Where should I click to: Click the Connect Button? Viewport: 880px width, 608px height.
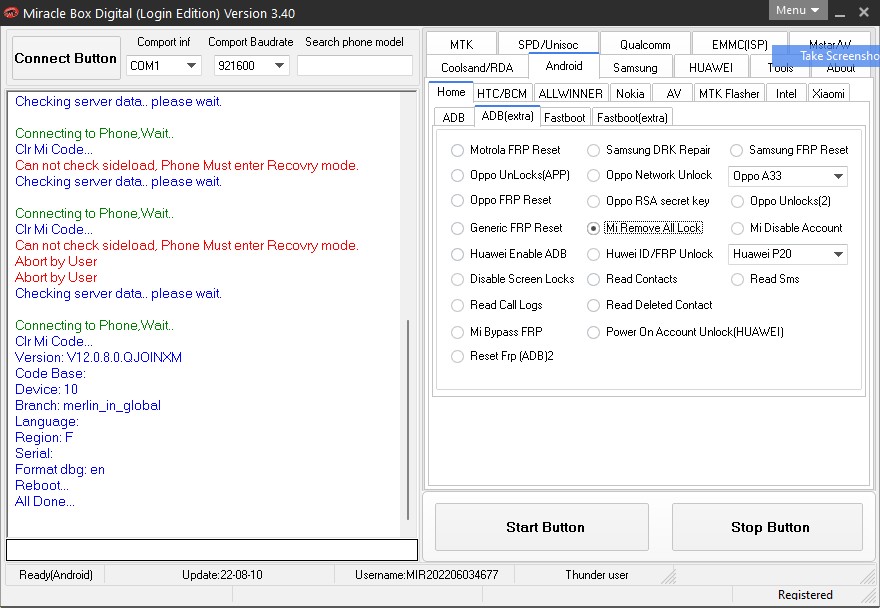coord(66,58)
